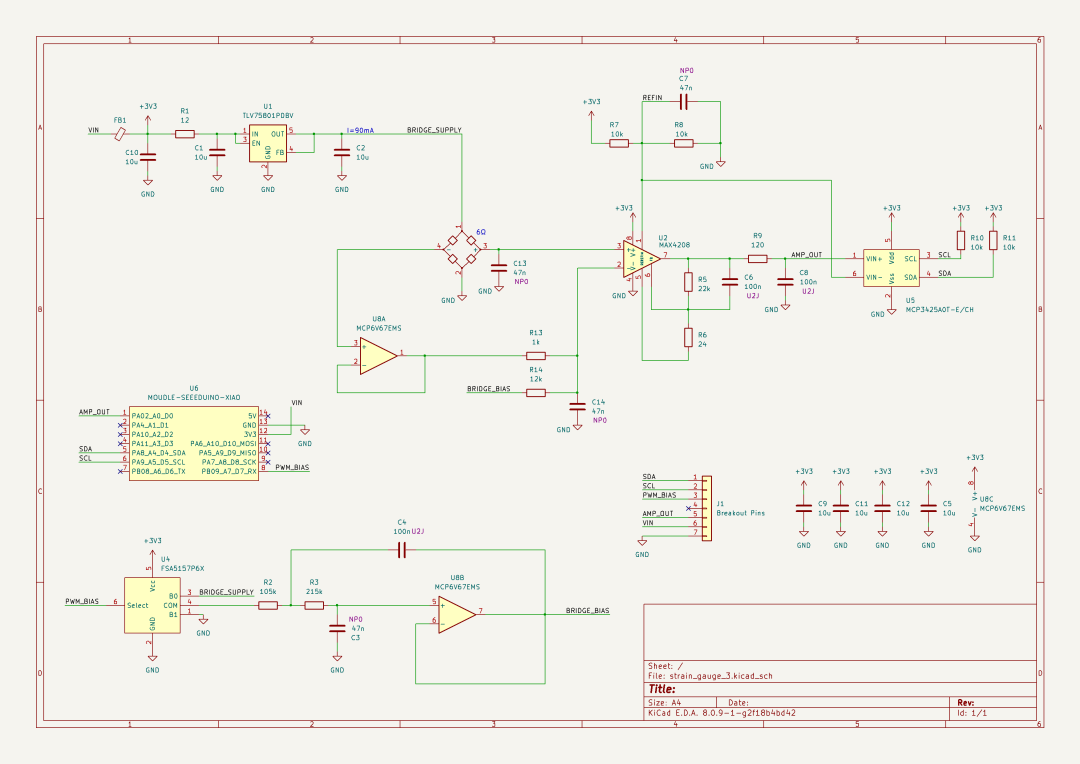This screenshot has width=1080, height=764.
Task: Select BRIDGE_SUPPLY label at the top wire
Action: coord(434,130)
